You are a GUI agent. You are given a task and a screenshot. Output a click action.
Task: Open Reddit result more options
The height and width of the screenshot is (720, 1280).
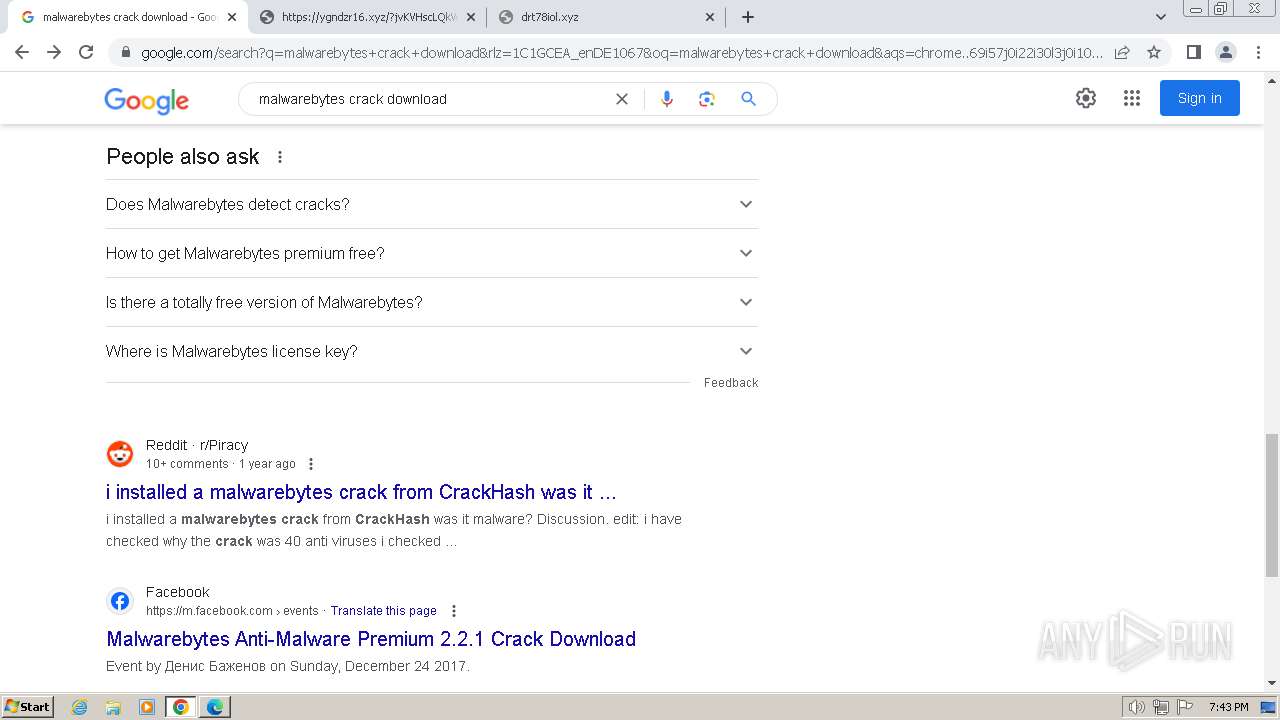point(311,464)
